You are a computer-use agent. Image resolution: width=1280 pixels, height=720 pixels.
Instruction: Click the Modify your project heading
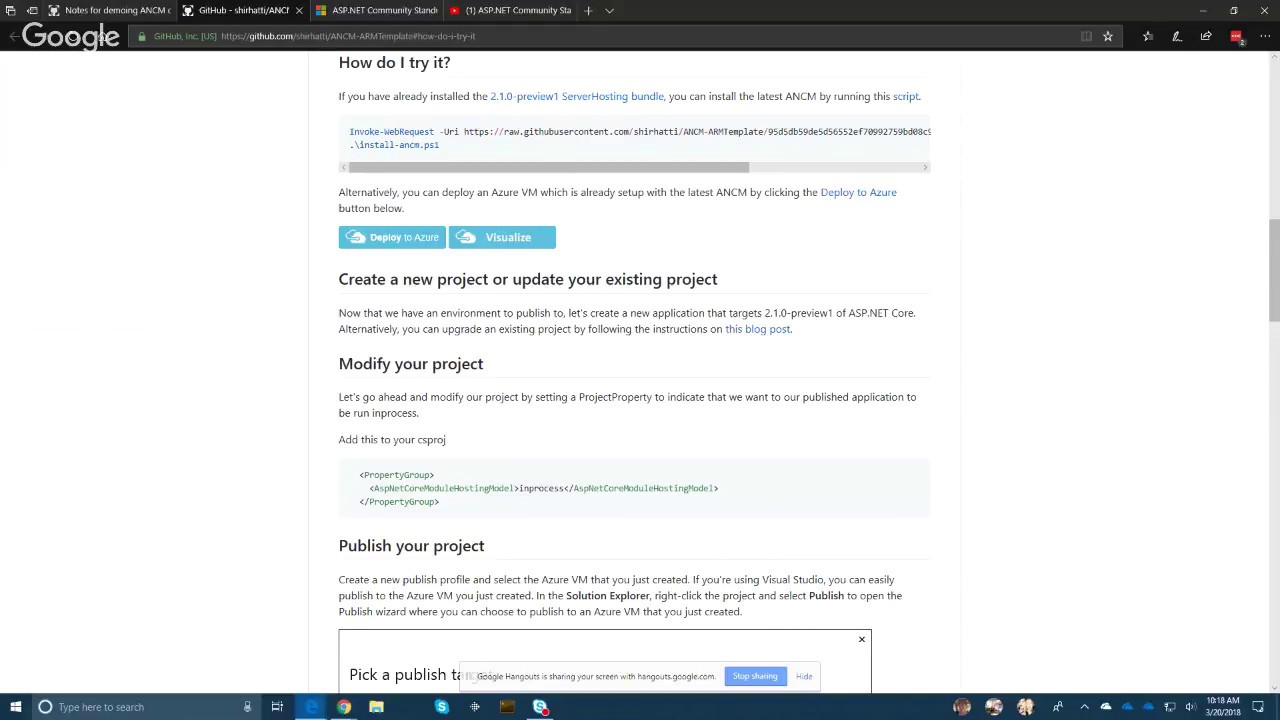click(411, 364)
